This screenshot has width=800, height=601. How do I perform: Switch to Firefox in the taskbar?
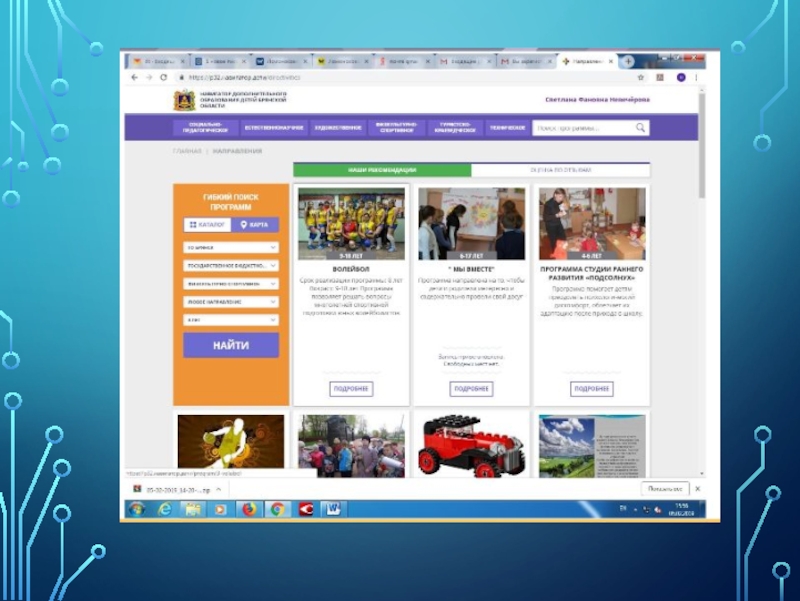(249, 509)
